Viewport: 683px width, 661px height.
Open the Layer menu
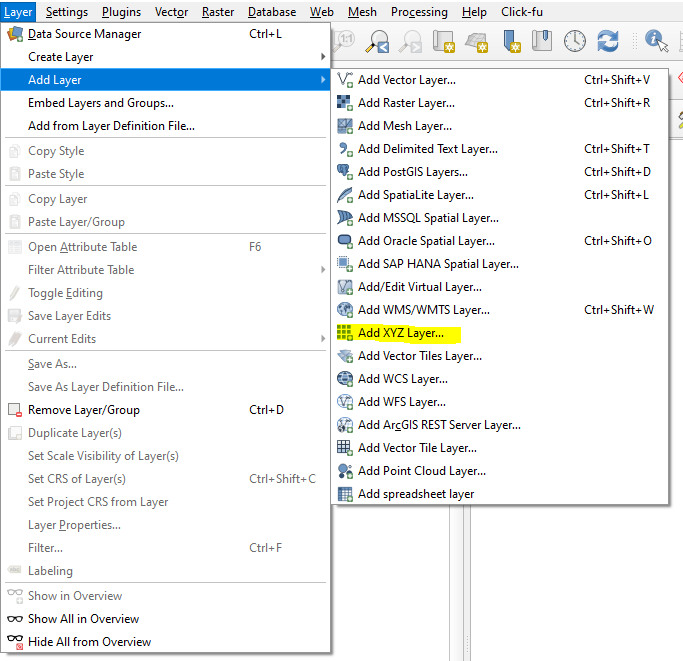tap(18, 12)
